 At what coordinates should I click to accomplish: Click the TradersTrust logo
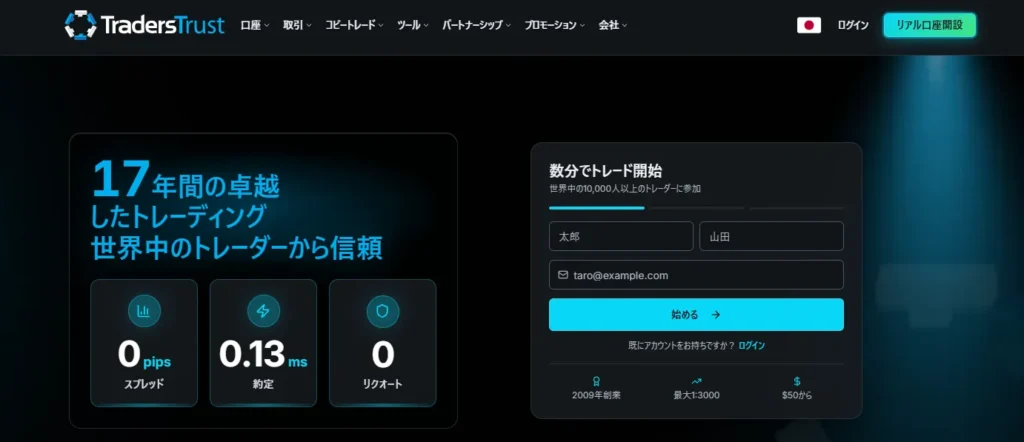[x=144, y=25]
